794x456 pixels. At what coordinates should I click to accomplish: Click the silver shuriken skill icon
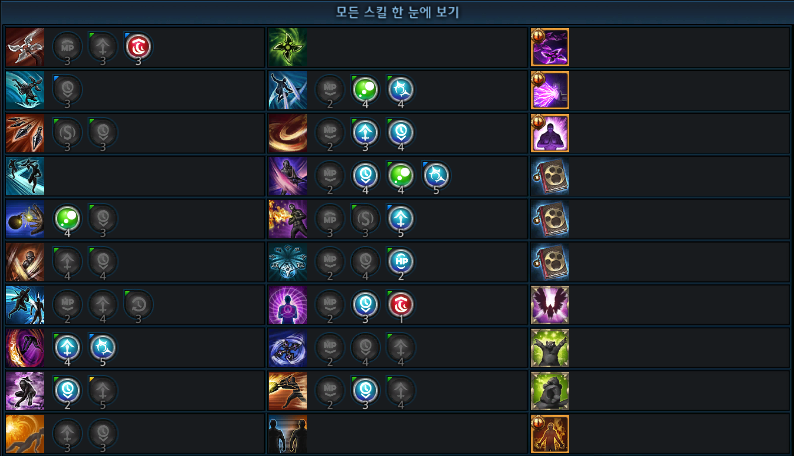coord(25,47)
